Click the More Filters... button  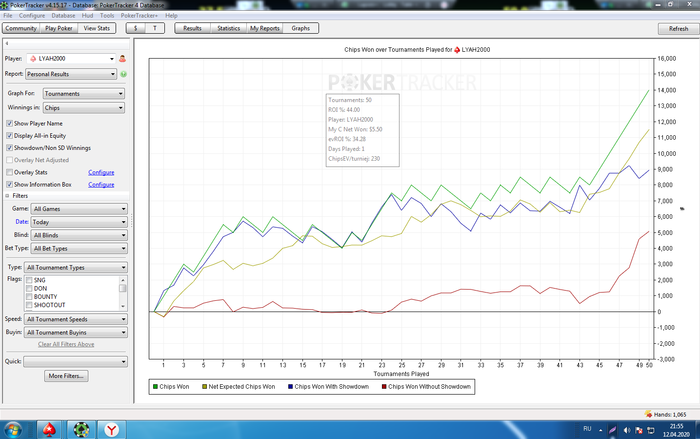[x=66, y=376]
